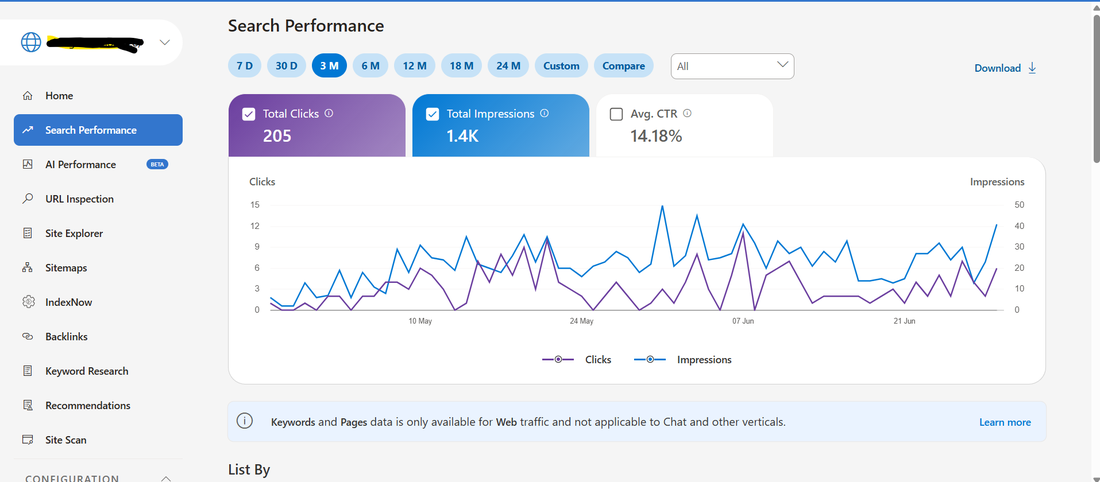Screen dimensions: 1100x482
Task: Select the 6 M time range
Action: click(370, 66)
